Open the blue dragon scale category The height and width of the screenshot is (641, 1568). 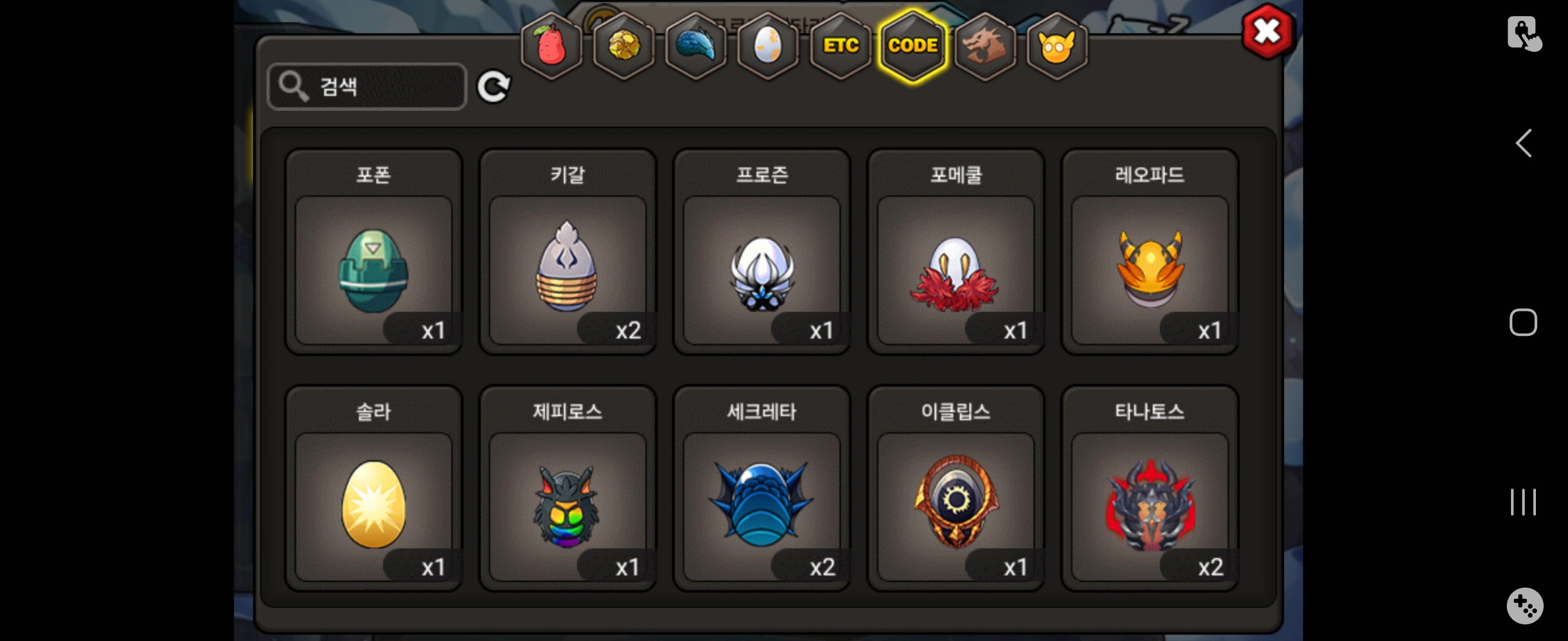click(x=696, y=46)
